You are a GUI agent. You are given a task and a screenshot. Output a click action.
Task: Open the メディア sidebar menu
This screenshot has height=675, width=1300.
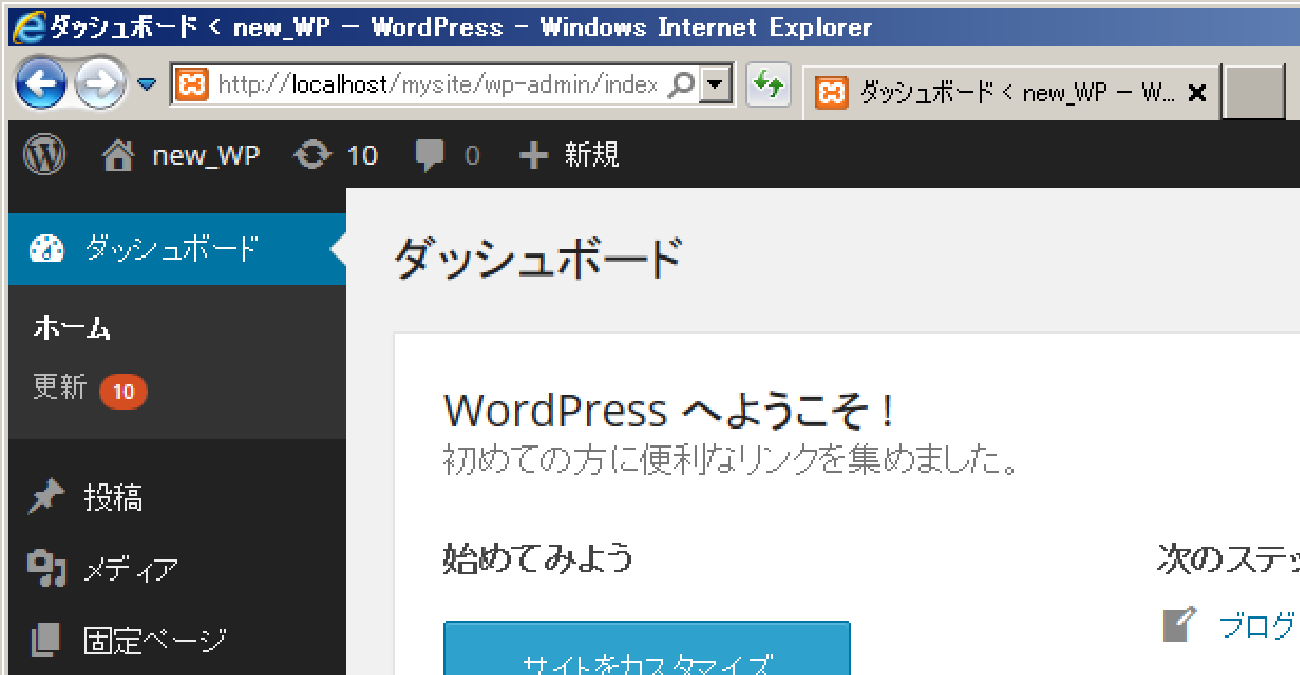[131, 569]
